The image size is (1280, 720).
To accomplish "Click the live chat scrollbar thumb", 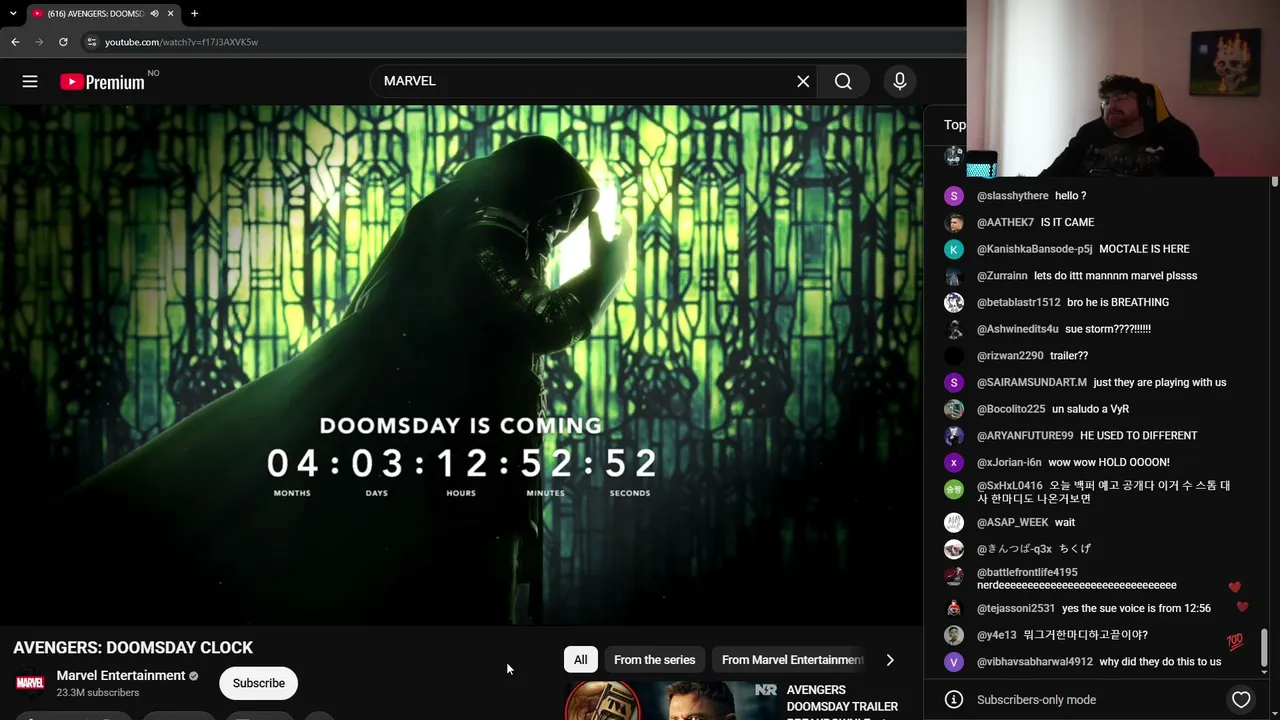I will point(1265,648).
